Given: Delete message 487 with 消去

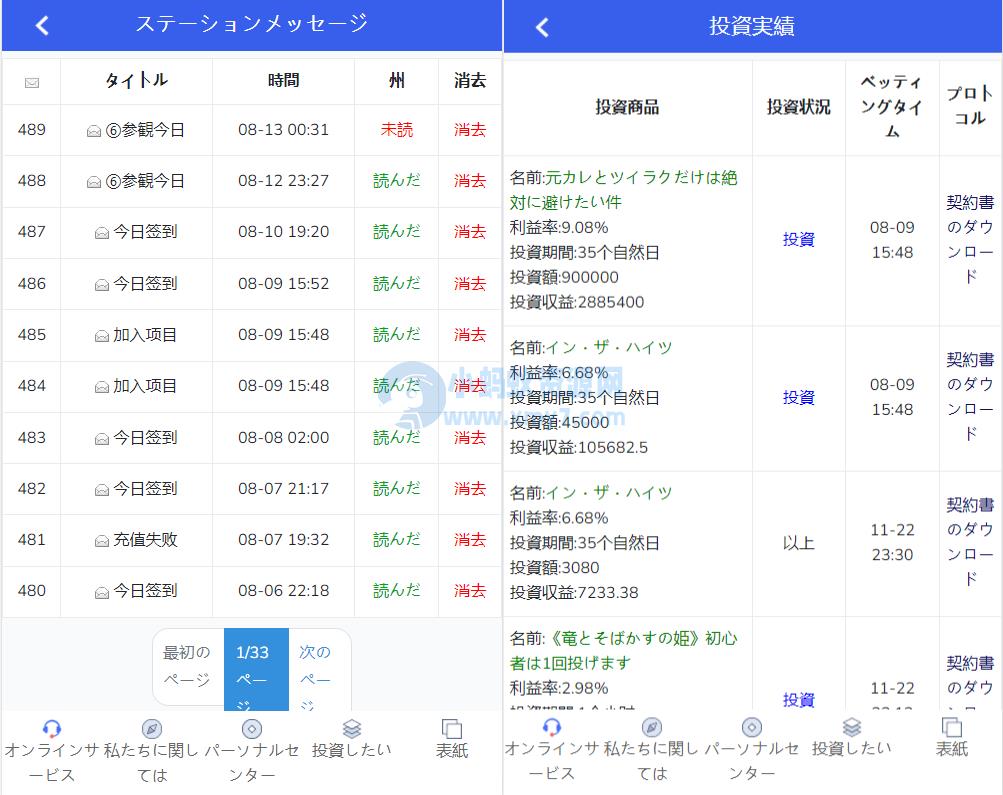Looking at the screenshot, I should click(x=470, y=232).
